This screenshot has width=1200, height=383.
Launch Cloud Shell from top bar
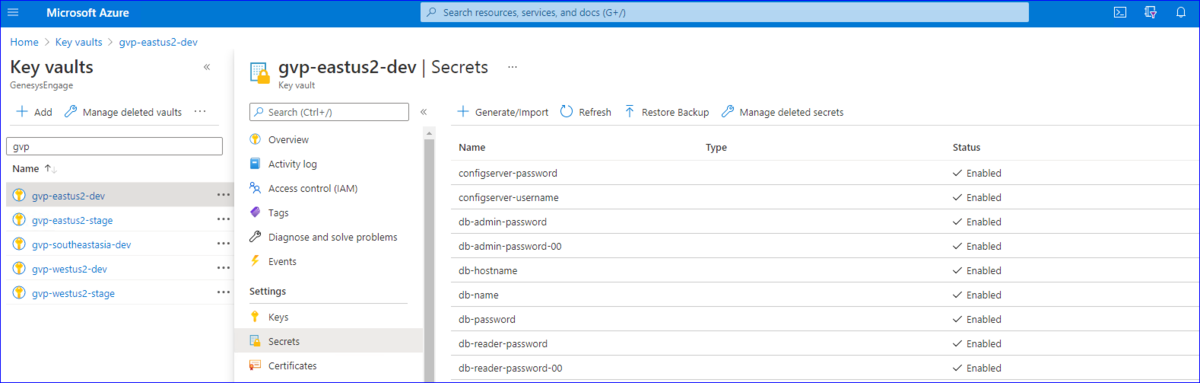pos(1121,12)
